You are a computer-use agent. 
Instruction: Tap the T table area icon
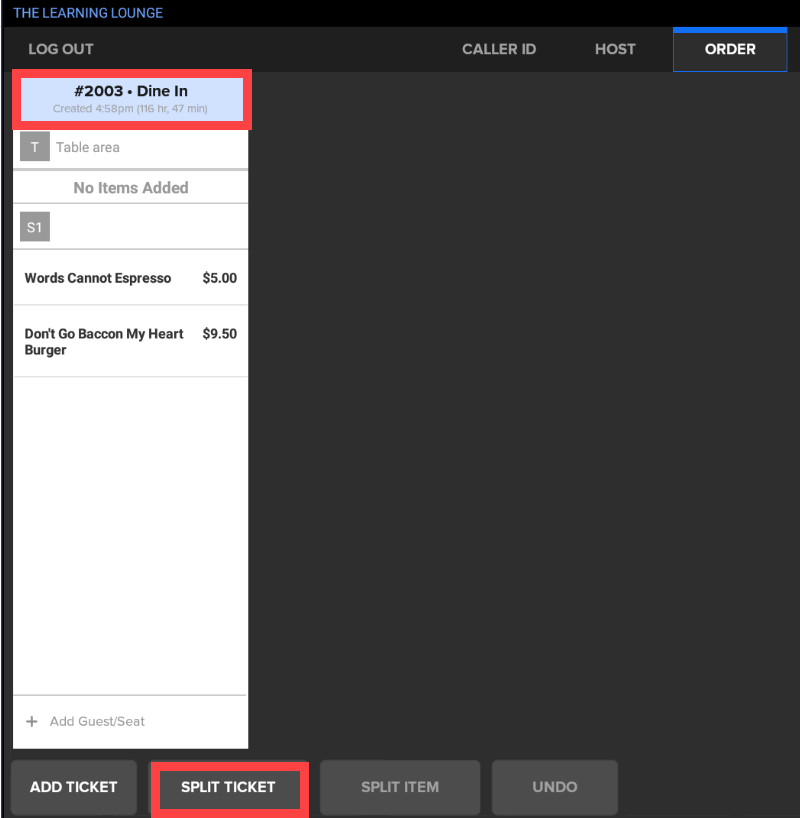tap(34, 147)
